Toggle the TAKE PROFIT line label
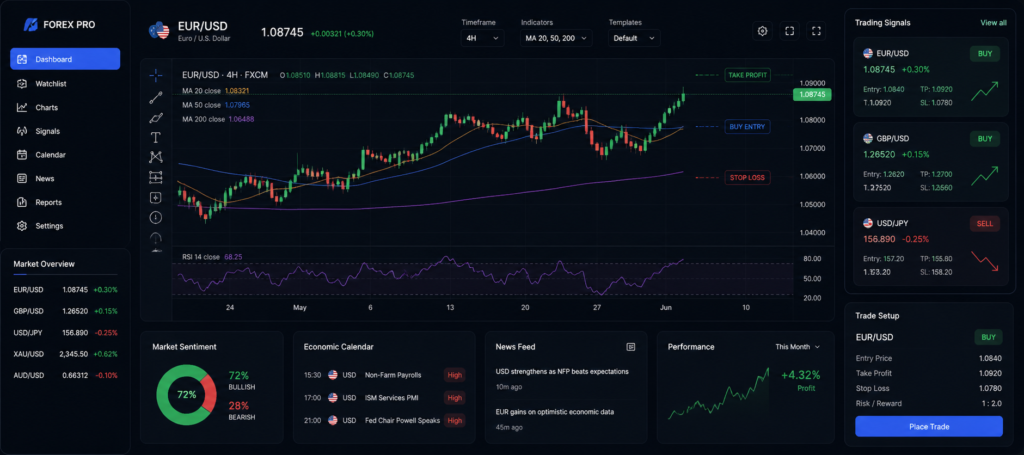This screenshot has height=455, width=1024. (747, 75)
